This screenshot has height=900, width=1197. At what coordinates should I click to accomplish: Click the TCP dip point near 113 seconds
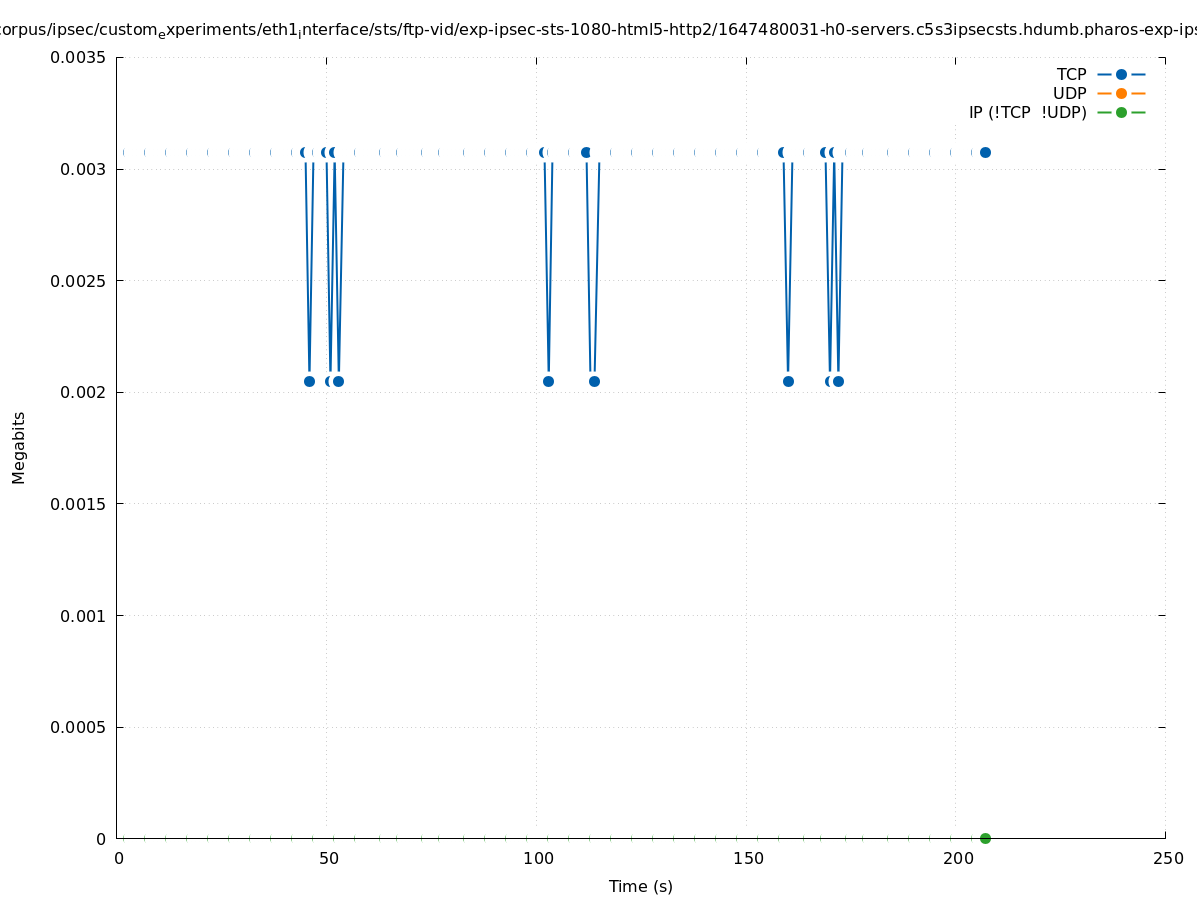594,381
